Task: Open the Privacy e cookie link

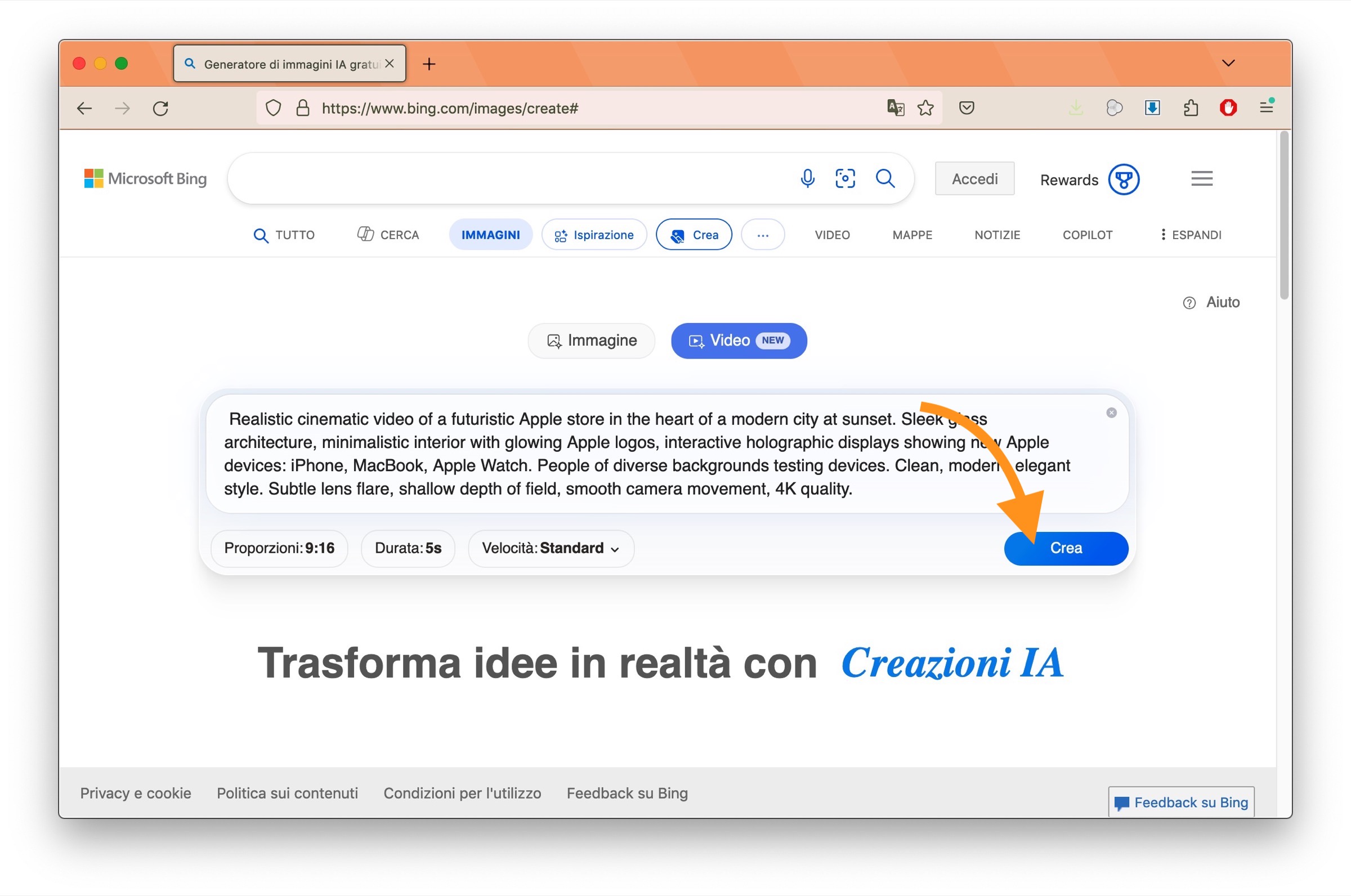Action: pyautogui.click(x=136, y=793)
